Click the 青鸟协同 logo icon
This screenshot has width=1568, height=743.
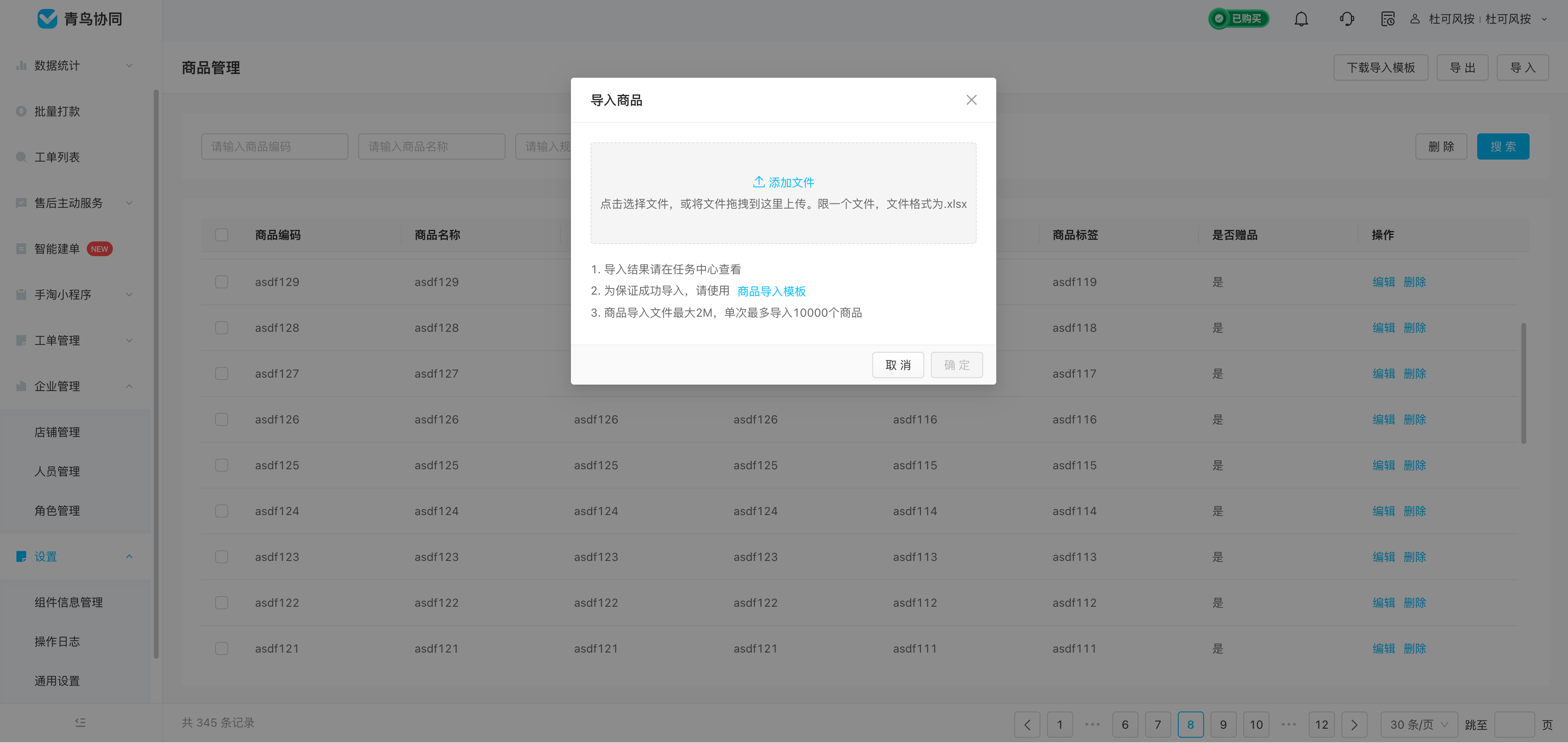pyautogui.click(x=47, y=19)
